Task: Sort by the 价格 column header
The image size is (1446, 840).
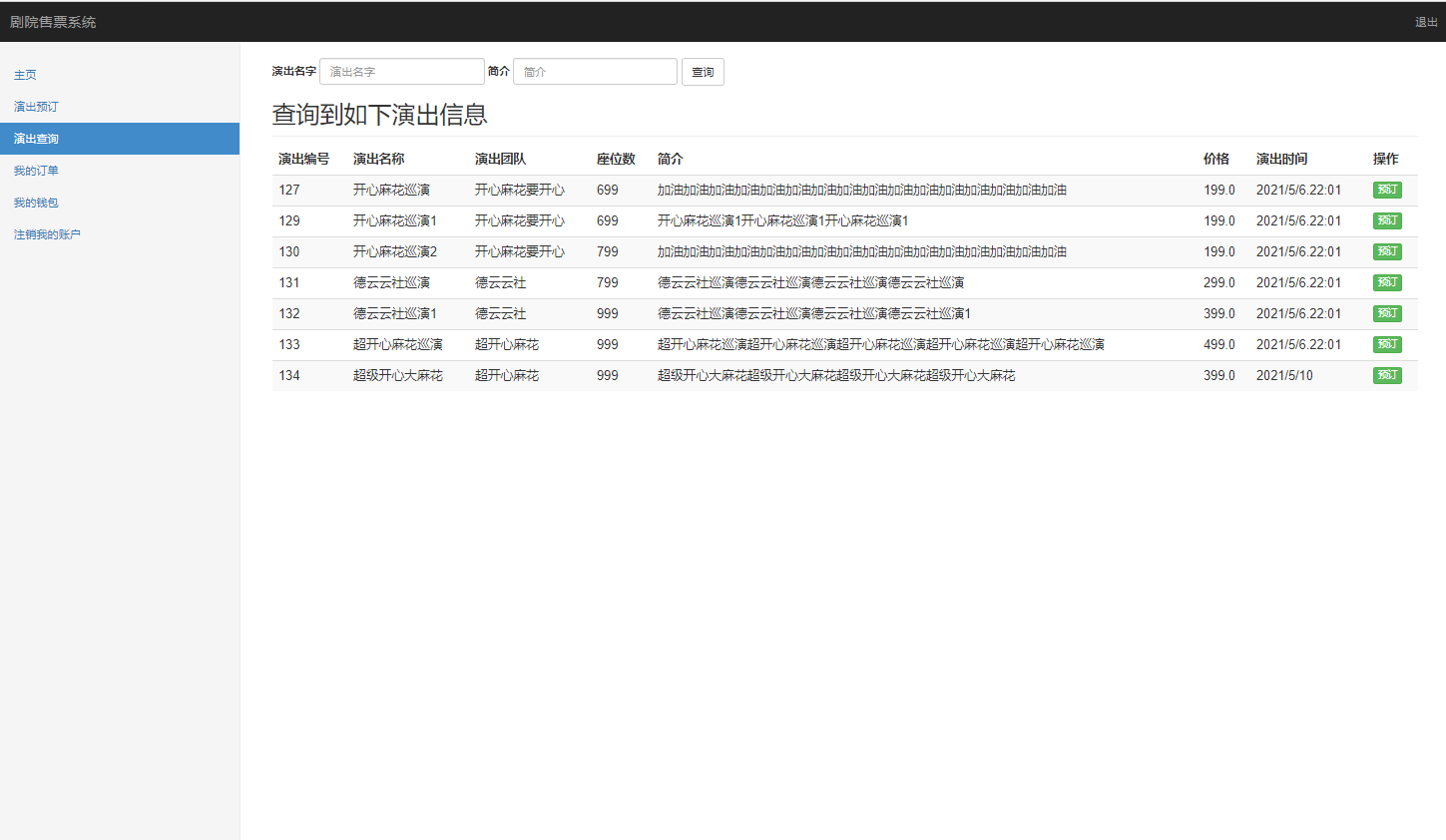Action: coord(1218,158)
